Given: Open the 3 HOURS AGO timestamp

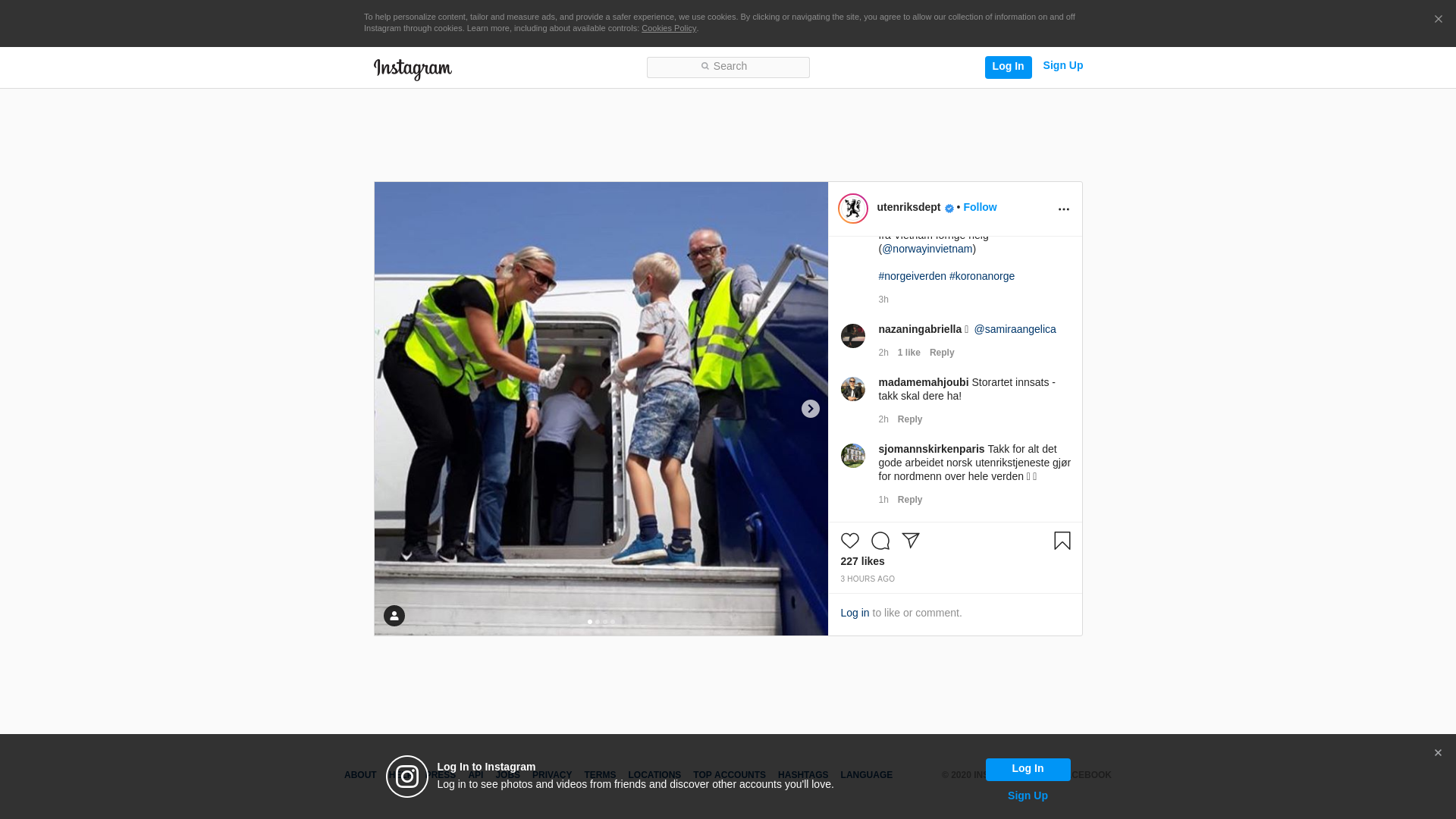Looking at the screenshot, I should (868, 579).
